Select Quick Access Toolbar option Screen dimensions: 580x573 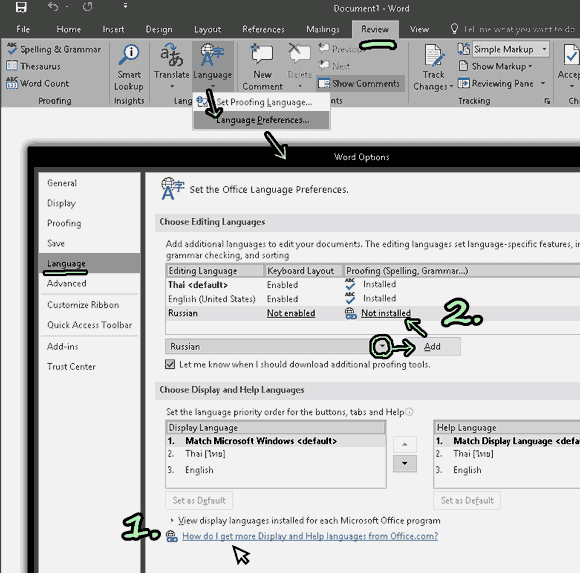[x=89, y=325]
